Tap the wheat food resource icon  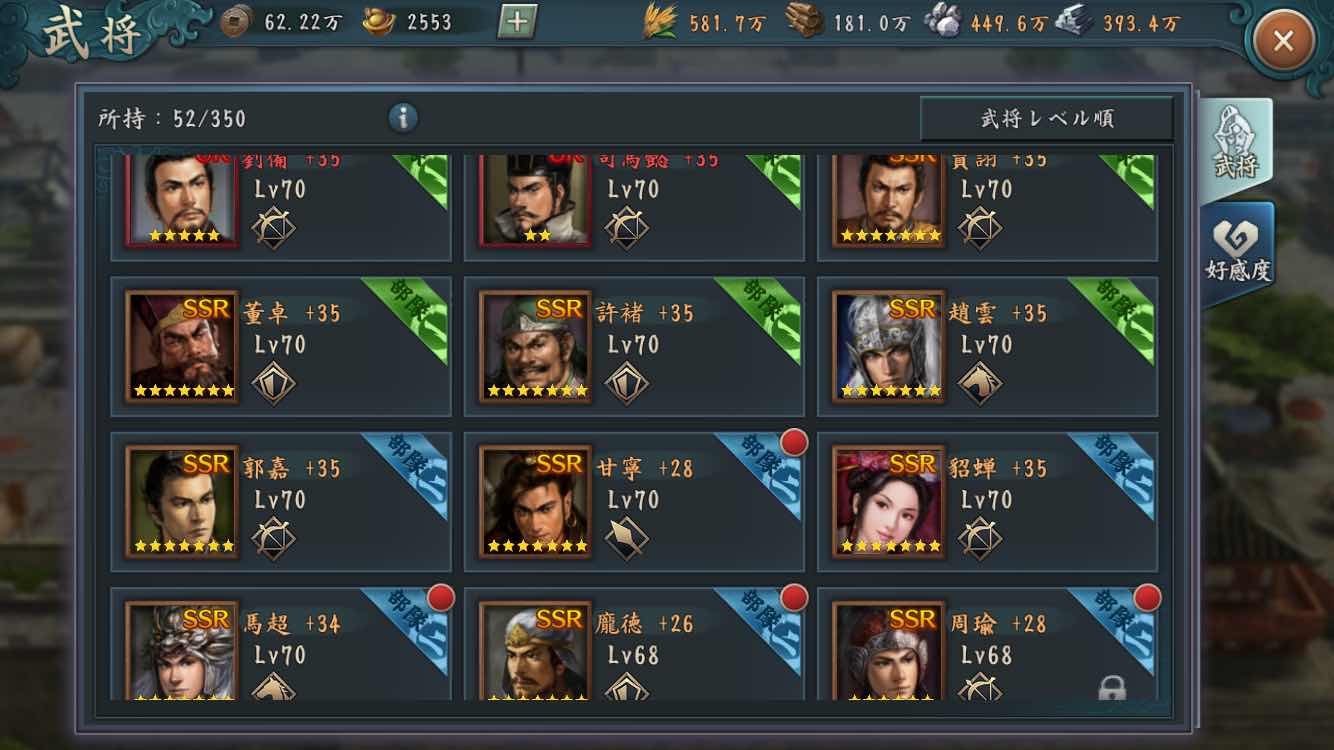click(659, 22)
